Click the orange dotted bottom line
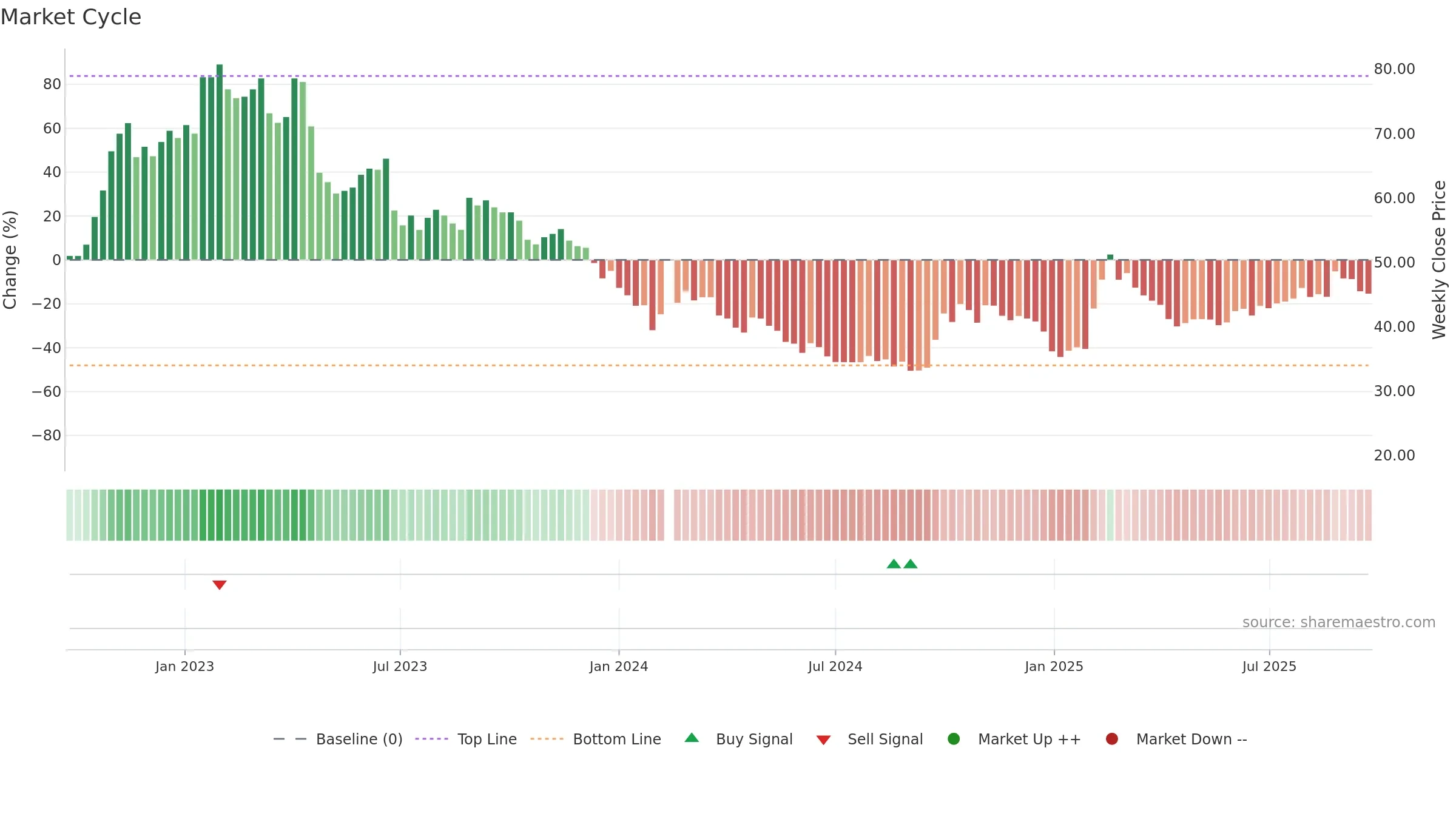Viewport: 1456px width, 819px height. pyautogui.click(x=719, y=365)
